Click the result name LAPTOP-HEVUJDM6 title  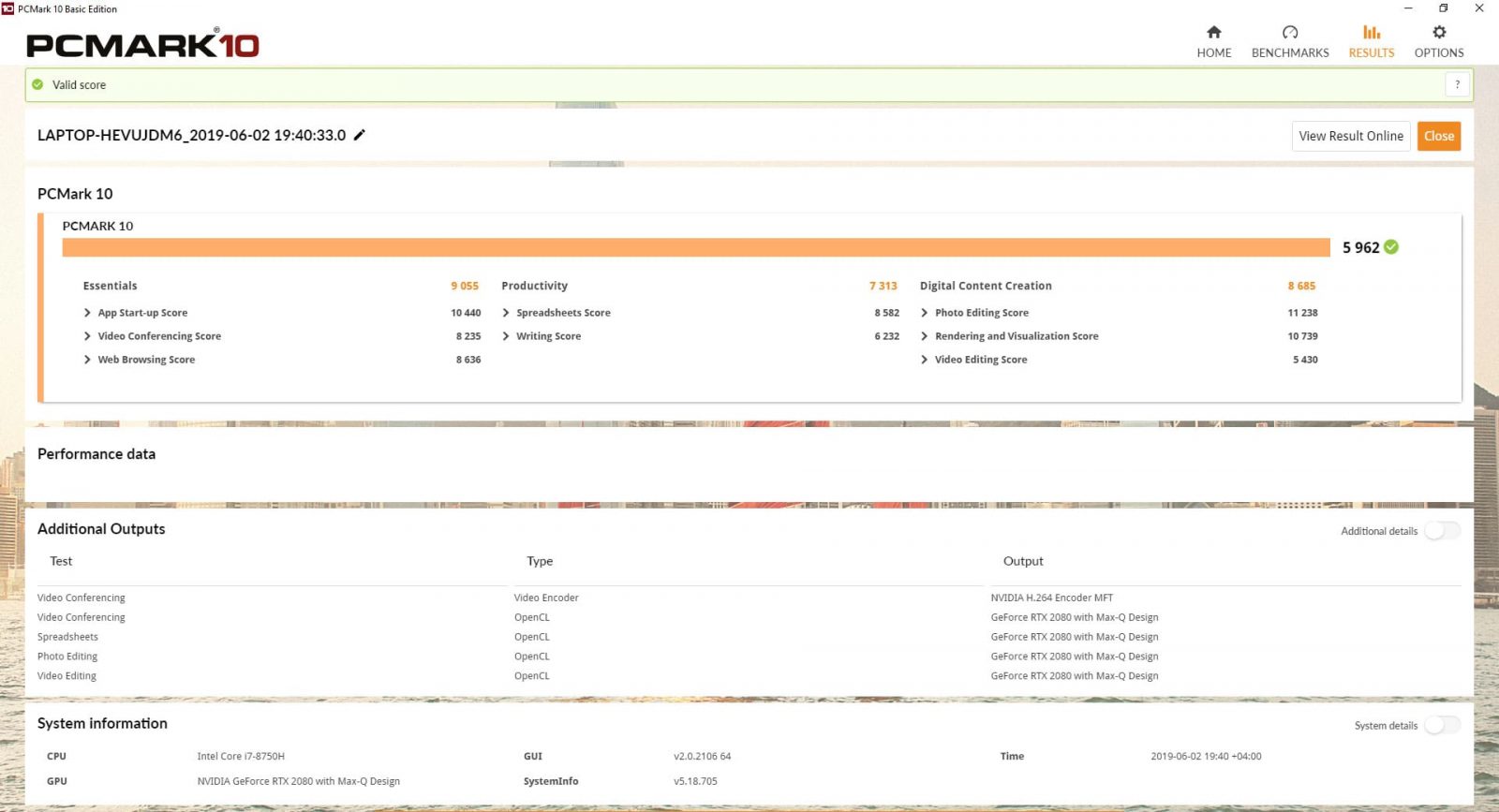[191, 135]
